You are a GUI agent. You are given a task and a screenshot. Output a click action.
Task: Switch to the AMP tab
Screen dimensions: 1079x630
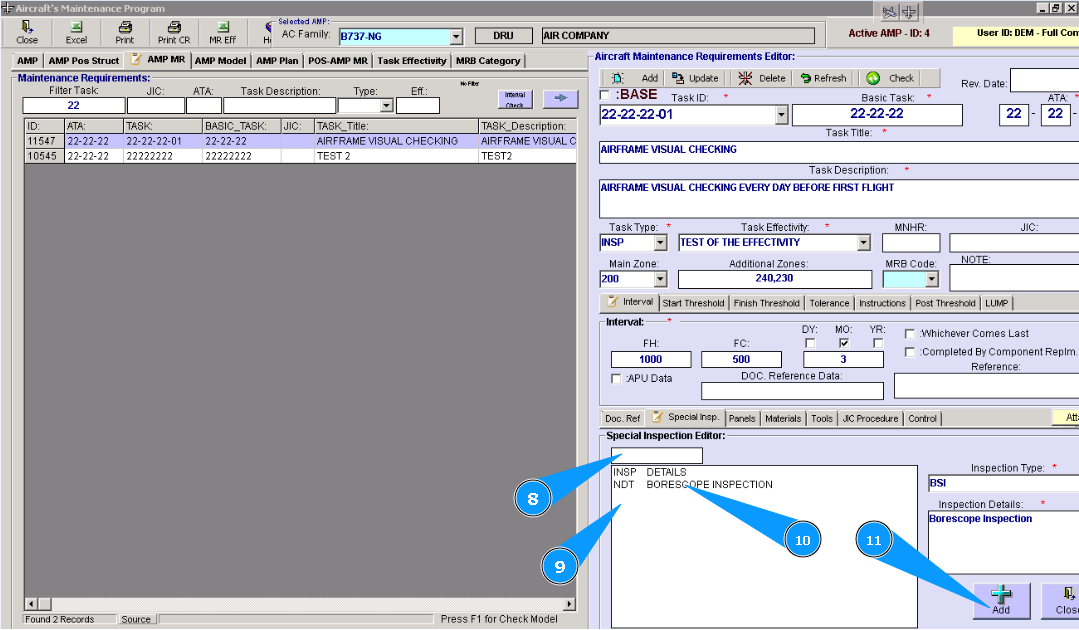28,61
